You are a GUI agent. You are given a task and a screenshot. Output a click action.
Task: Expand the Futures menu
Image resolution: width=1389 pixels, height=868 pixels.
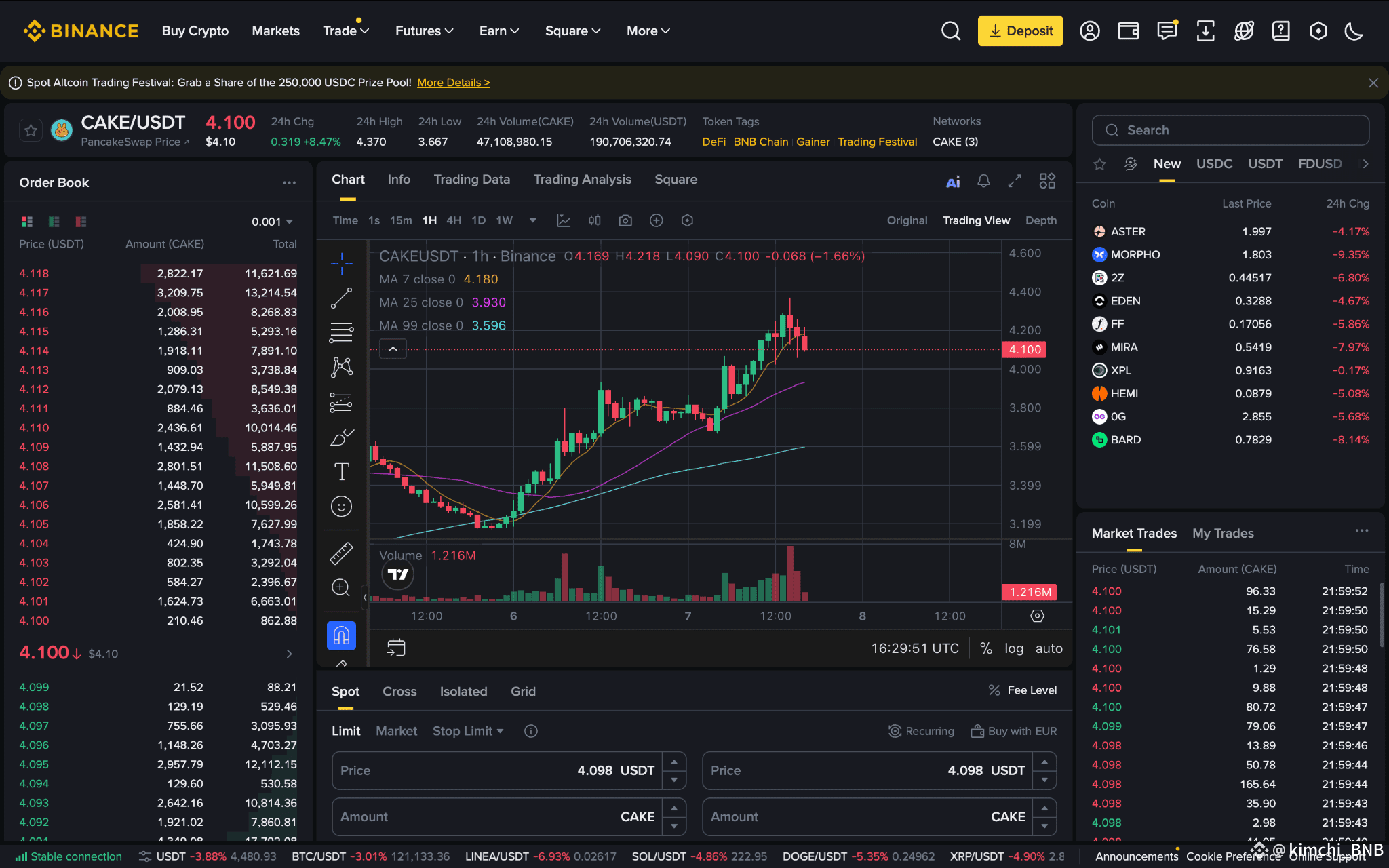(425, 31)
